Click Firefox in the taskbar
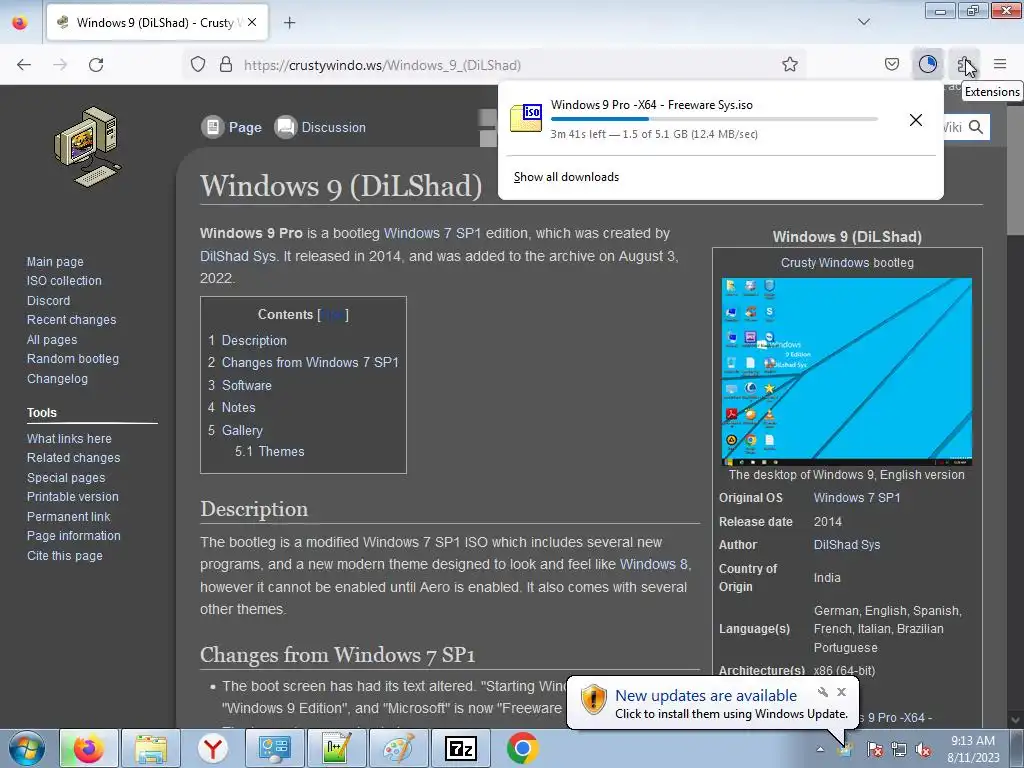Image resolution: width=1024 pixels, height=768 pixels. (88, 748)
